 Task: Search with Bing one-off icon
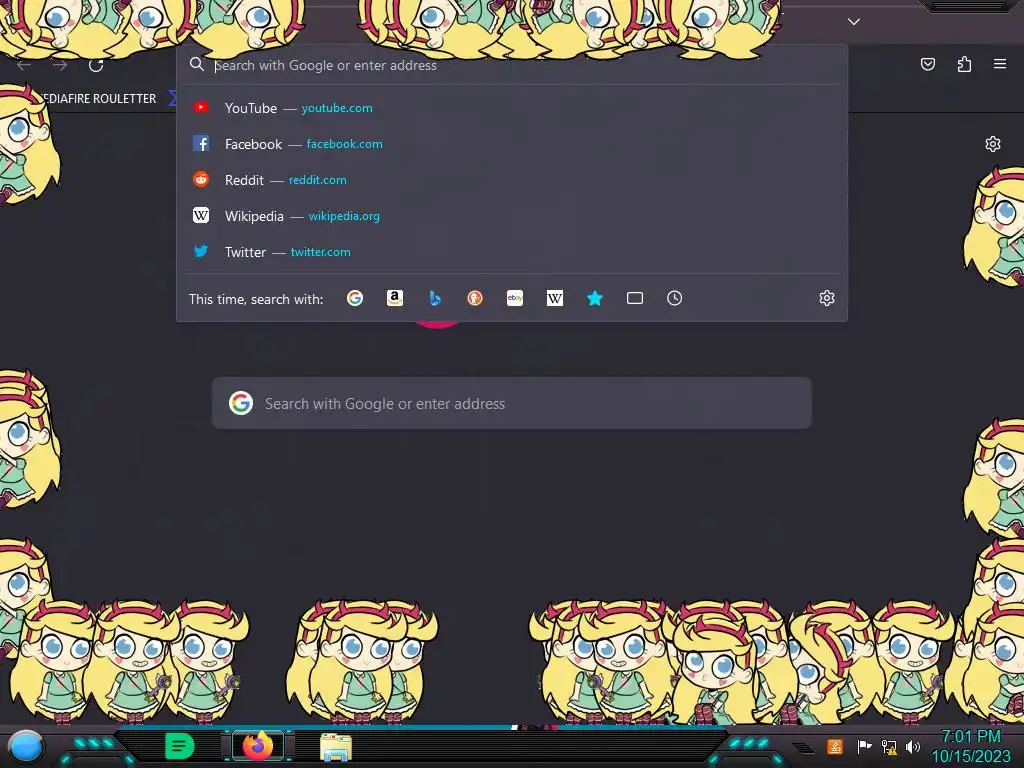tap(435, 298)
